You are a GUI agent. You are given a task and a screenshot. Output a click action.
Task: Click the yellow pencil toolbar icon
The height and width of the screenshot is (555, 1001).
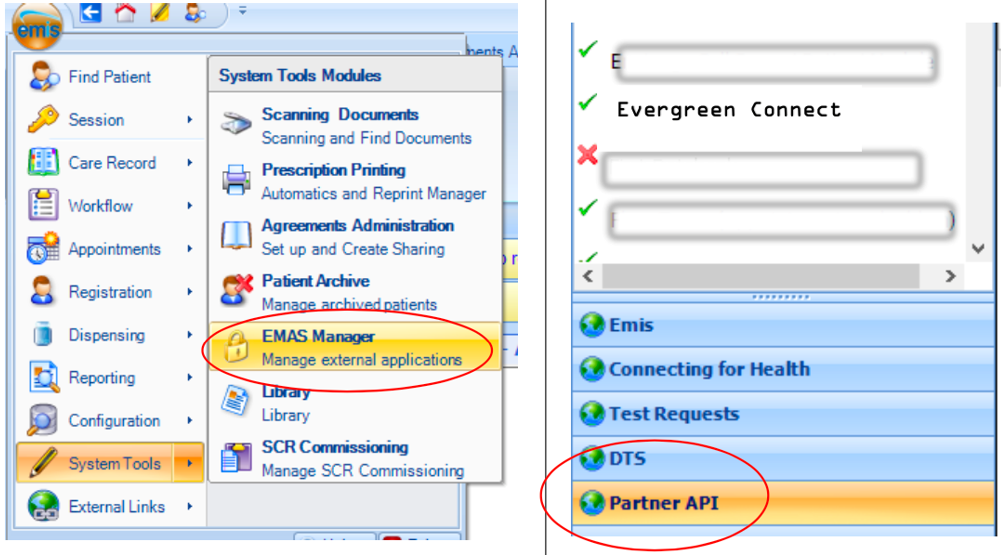click(159, 12)
